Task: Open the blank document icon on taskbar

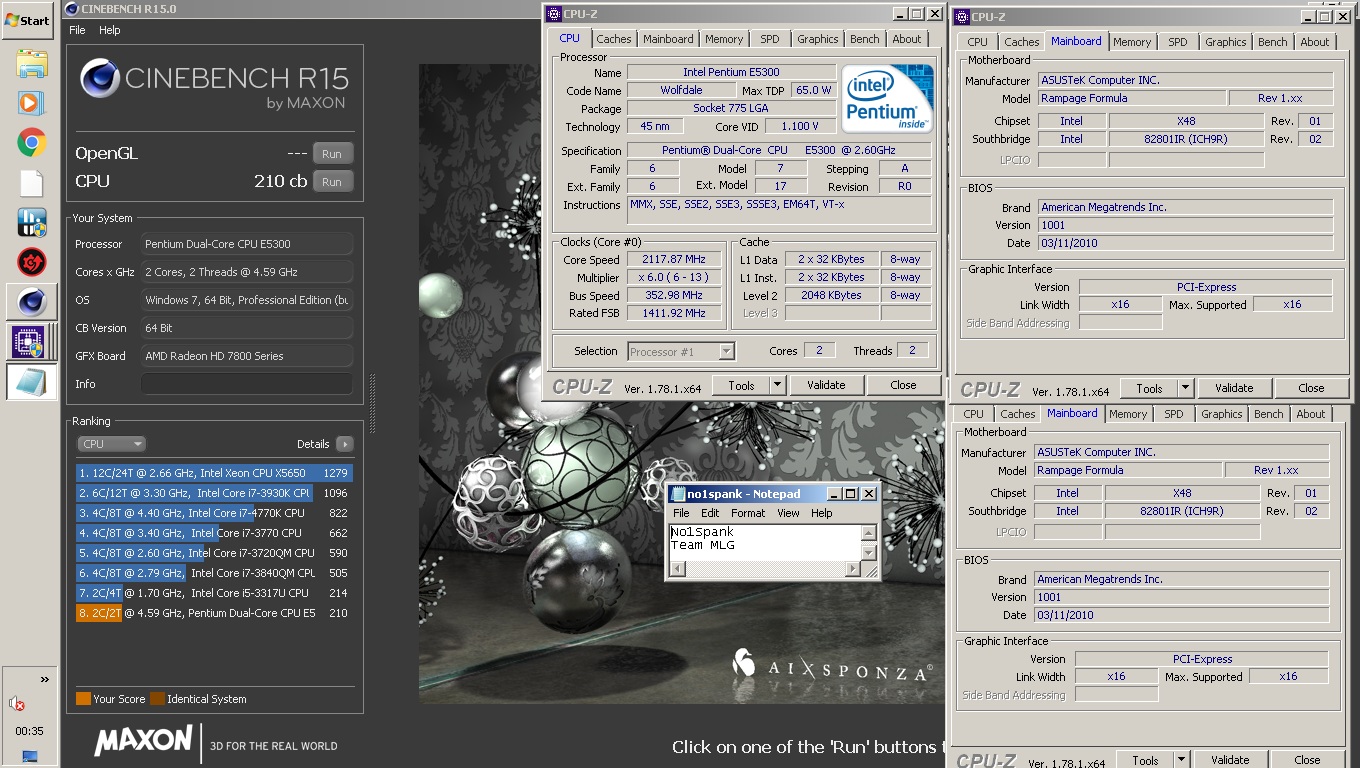Action: (31, 183)
